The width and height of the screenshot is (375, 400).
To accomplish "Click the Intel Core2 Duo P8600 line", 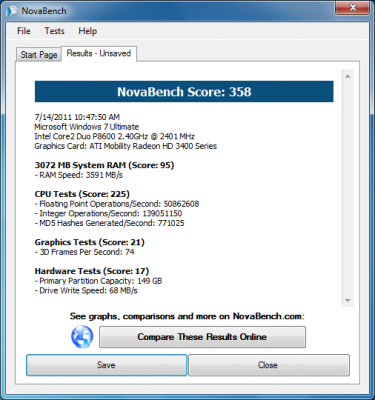I will coord(114,136).
